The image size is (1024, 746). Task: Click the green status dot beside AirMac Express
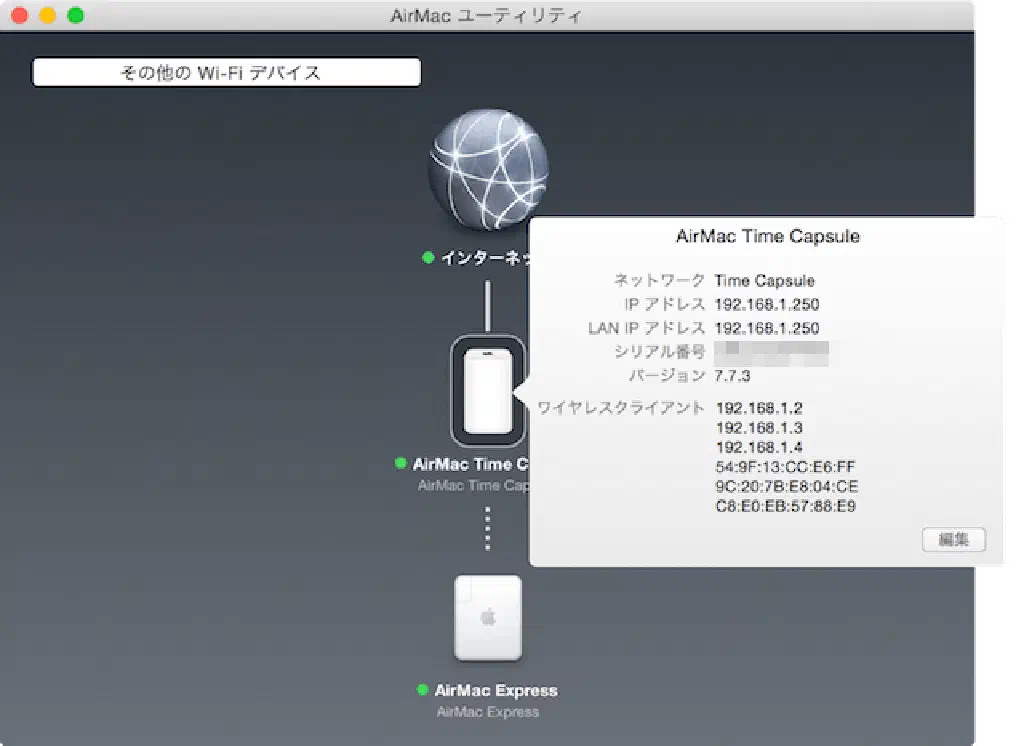coord(422,691)
